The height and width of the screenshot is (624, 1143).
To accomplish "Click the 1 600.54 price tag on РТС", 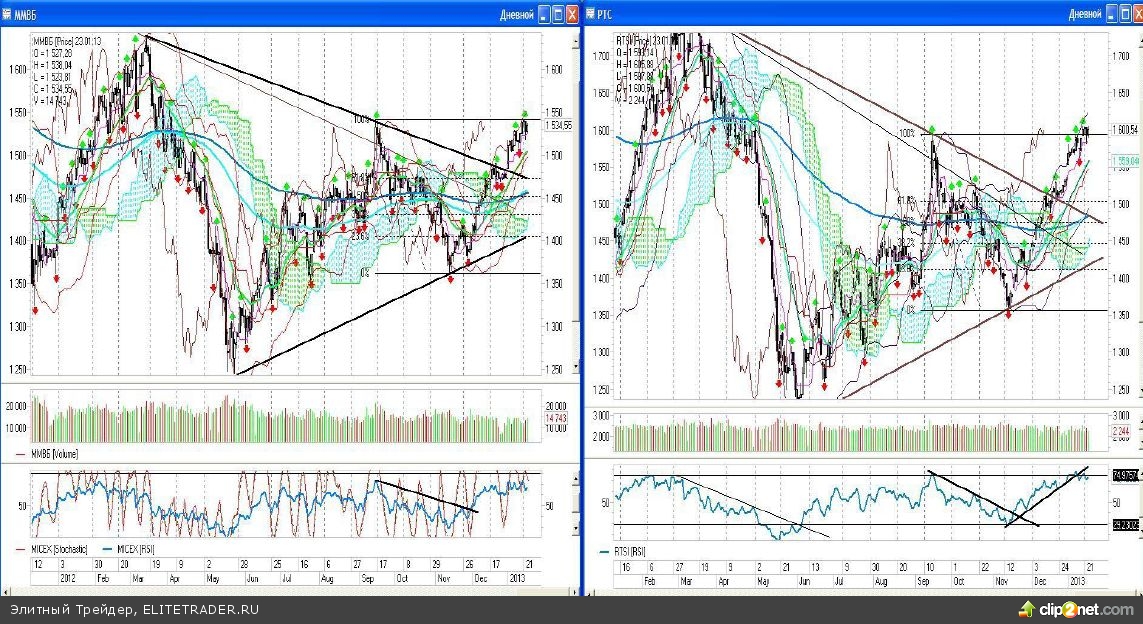I will pos(1126,130).
